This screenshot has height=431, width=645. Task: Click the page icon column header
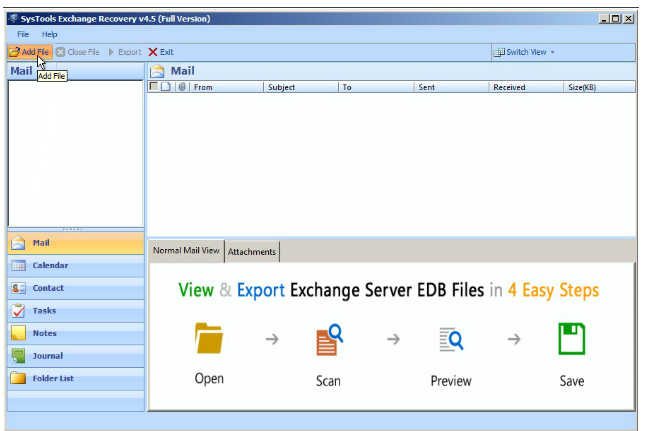165,87
